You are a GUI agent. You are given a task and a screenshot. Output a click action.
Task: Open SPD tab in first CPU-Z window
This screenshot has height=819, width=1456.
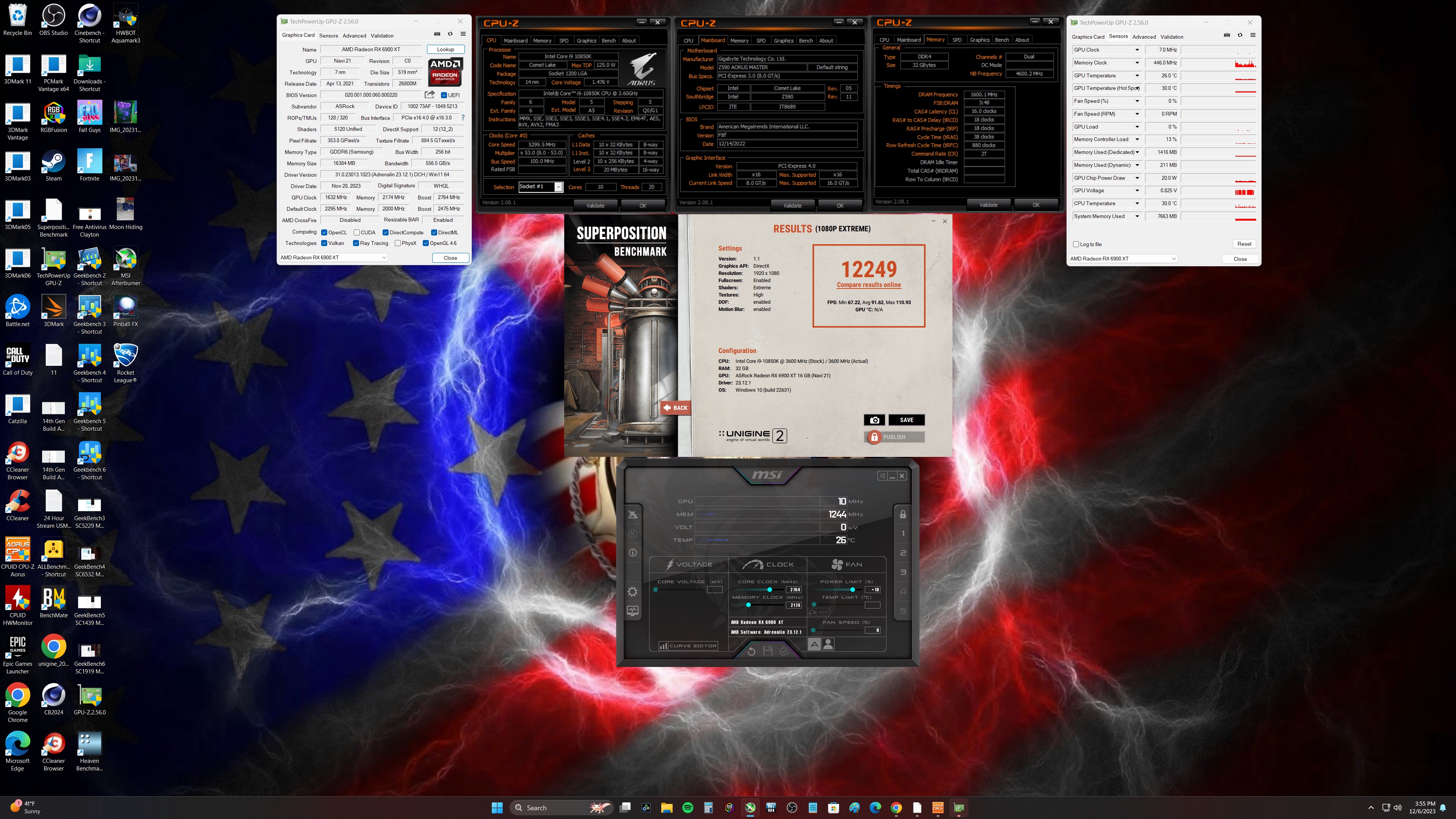pos(563,41)
